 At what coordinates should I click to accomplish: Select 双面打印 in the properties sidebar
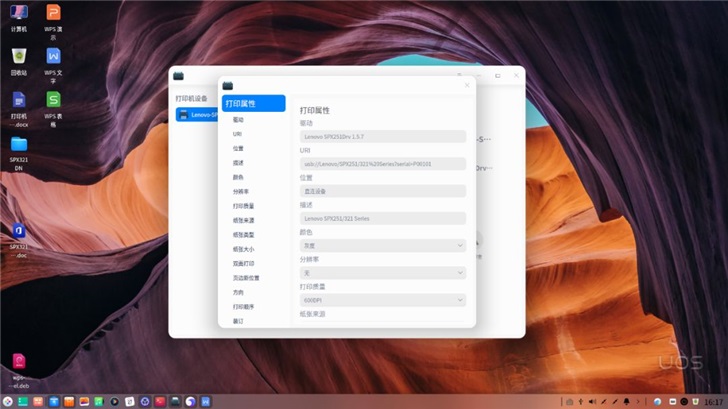click(244, 263)
